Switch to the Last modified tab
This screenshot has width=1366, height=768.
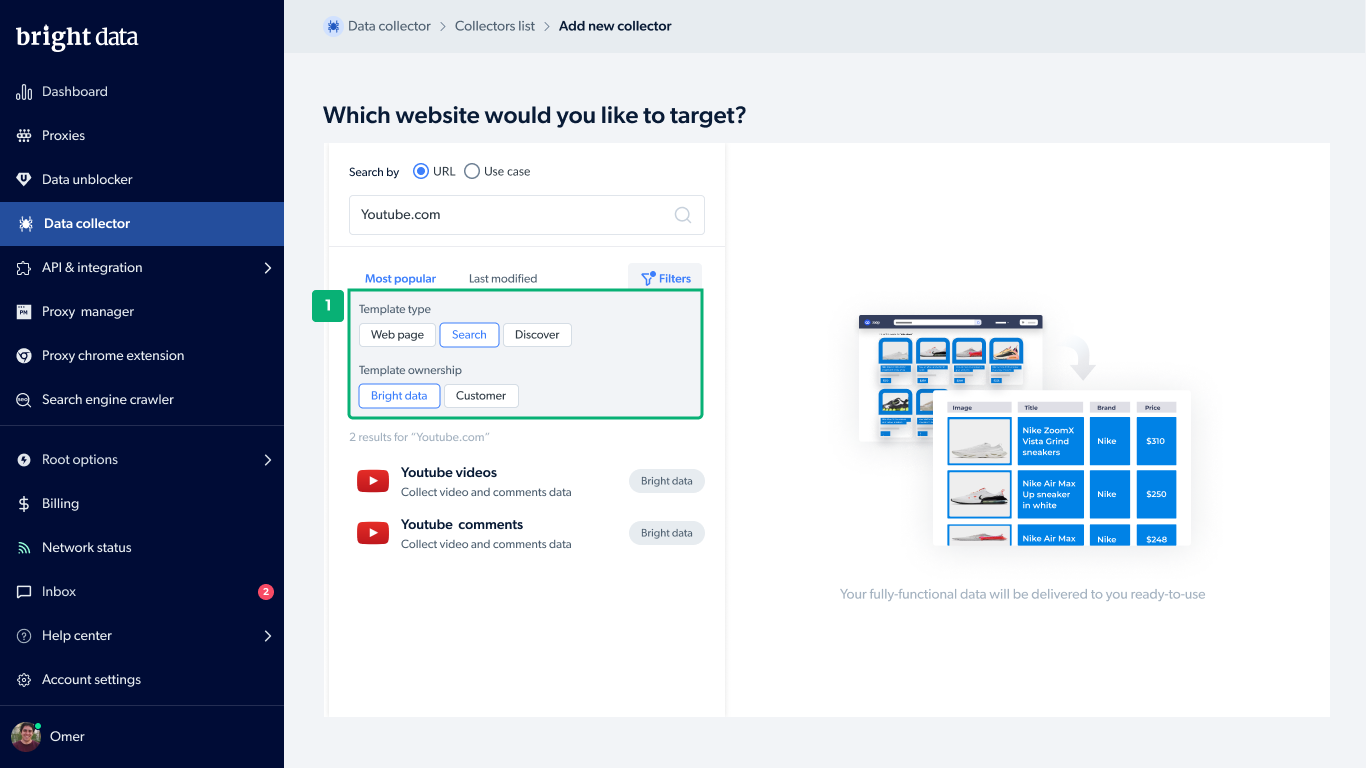[503, 279]
